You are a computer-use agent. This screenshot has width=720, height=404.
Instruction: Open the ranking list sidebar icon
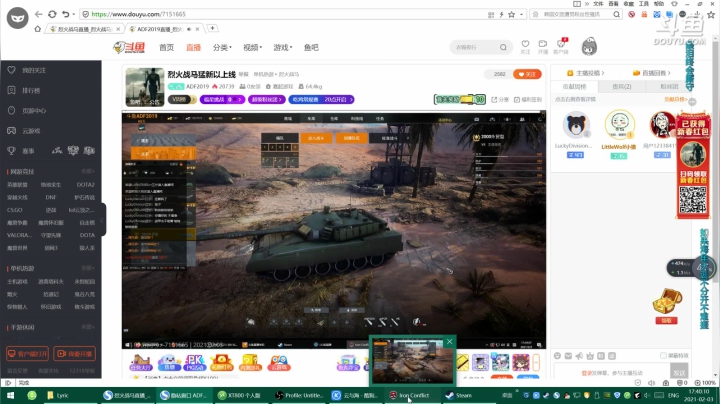pos(11,90)
